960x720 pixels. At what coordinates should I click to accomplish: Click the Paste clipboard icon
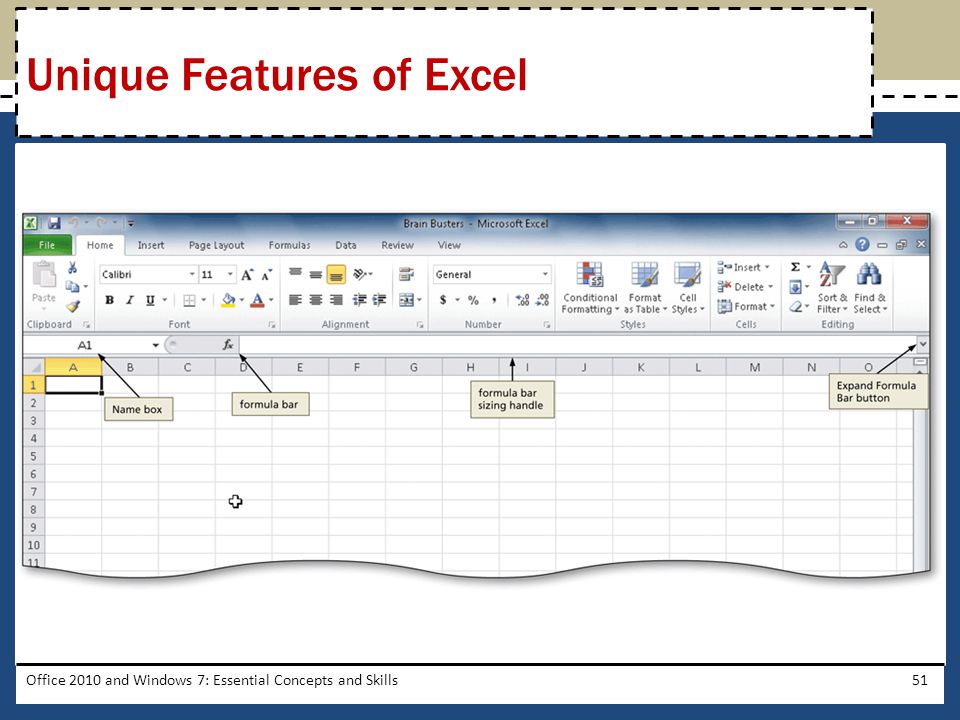pyautogui.click(x=44, y=275)
